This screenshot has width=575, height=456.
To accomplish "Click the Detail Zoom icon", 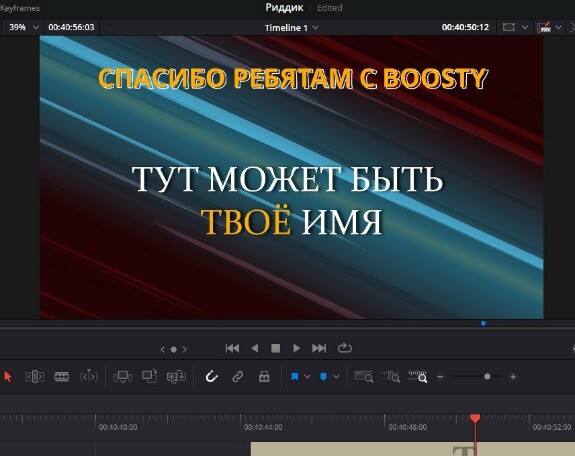I will [391, 377].
